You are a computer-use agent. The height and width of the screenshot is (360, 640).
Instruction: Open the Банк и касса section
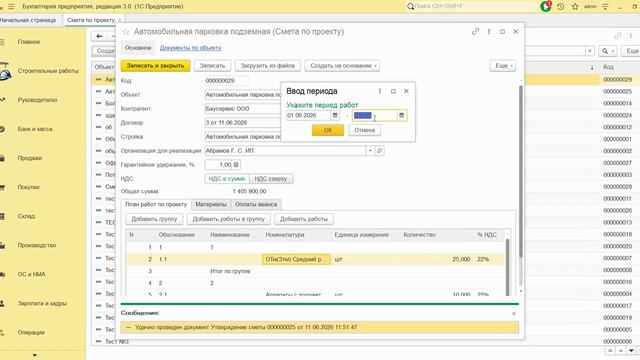(x=35, y=129)
